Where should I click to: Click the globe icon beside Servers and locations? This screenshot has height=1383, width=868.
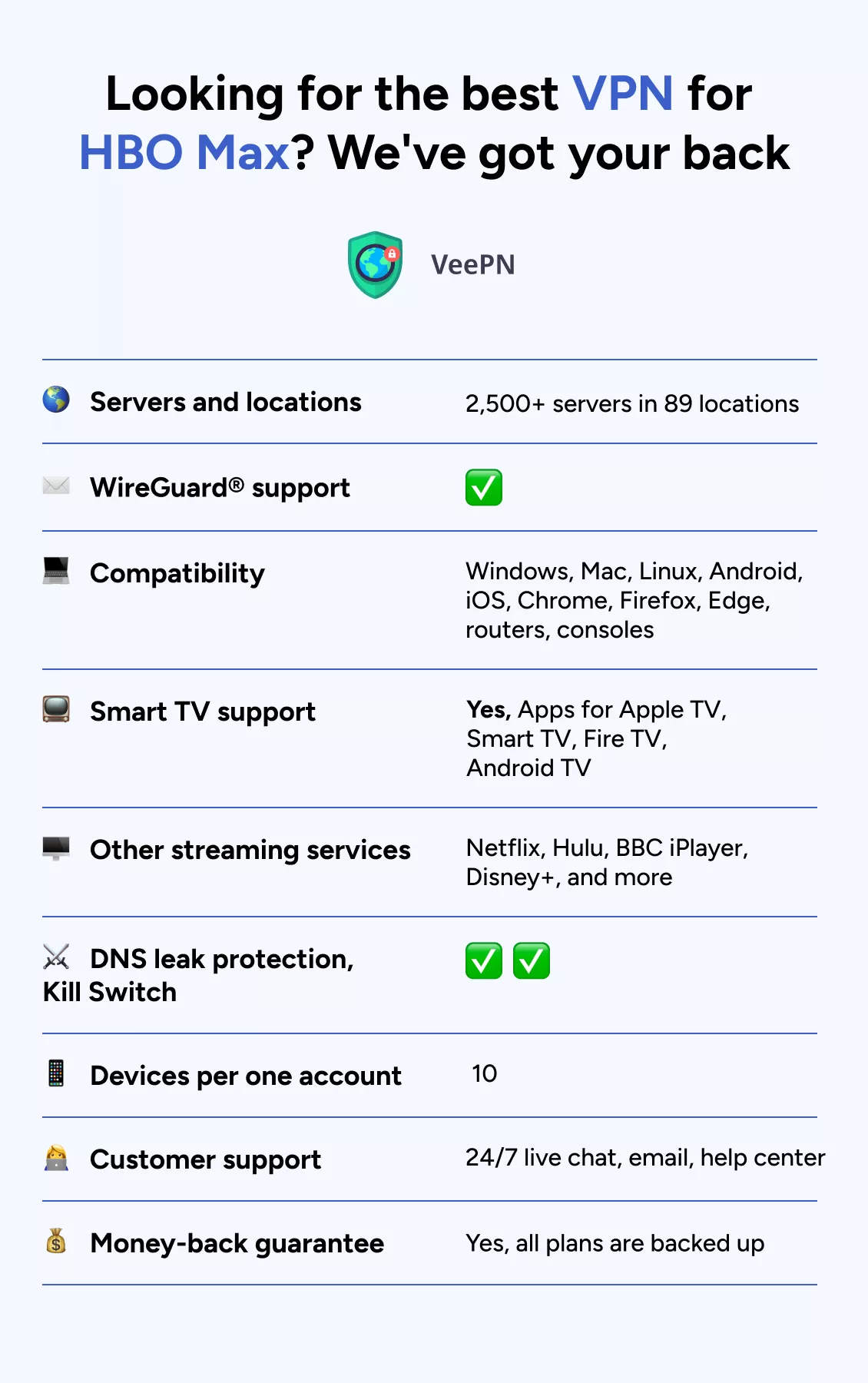[56, 400]
